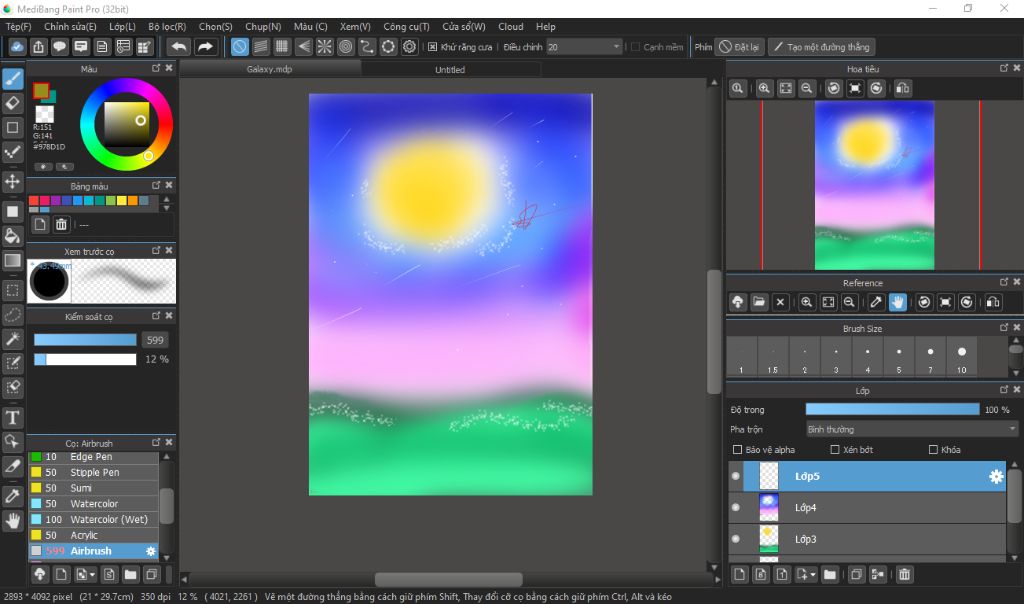Select the Watercolor (Wet) brush
This screenshot has height=604, width=1024.
pyautogui.click(x=93, y=520)
